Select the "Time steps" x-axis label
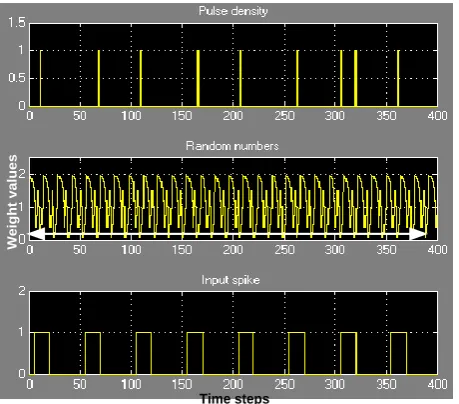The width and height of the screenshot is (459, 404). coord(234,398)
